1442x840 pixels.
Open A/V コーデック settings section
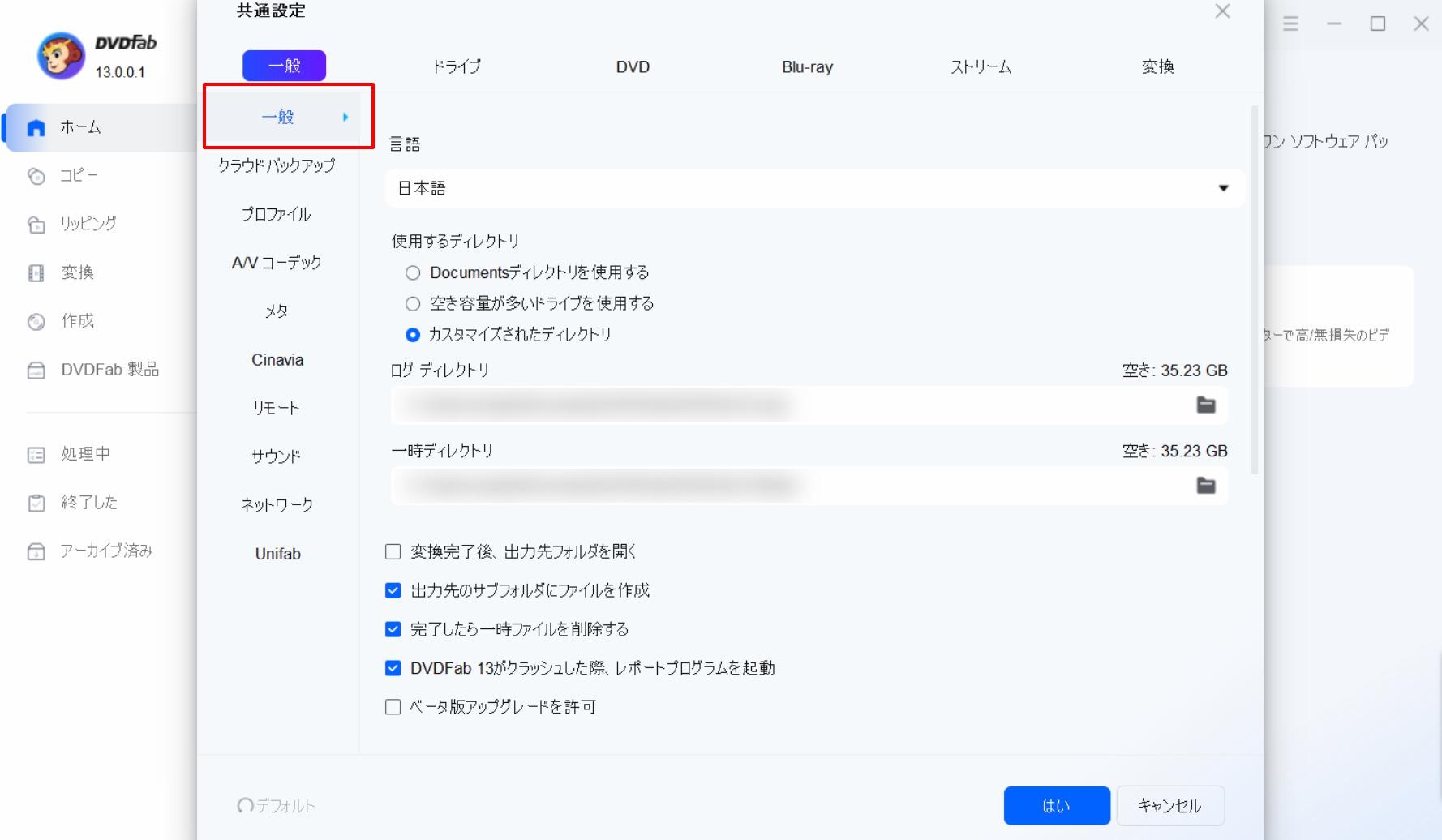277,263
